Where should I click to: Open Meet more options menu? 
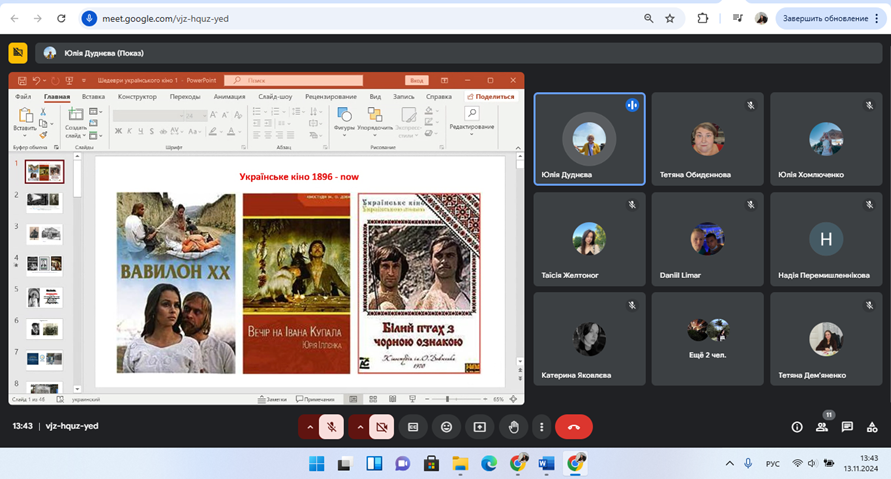(542, 427)
